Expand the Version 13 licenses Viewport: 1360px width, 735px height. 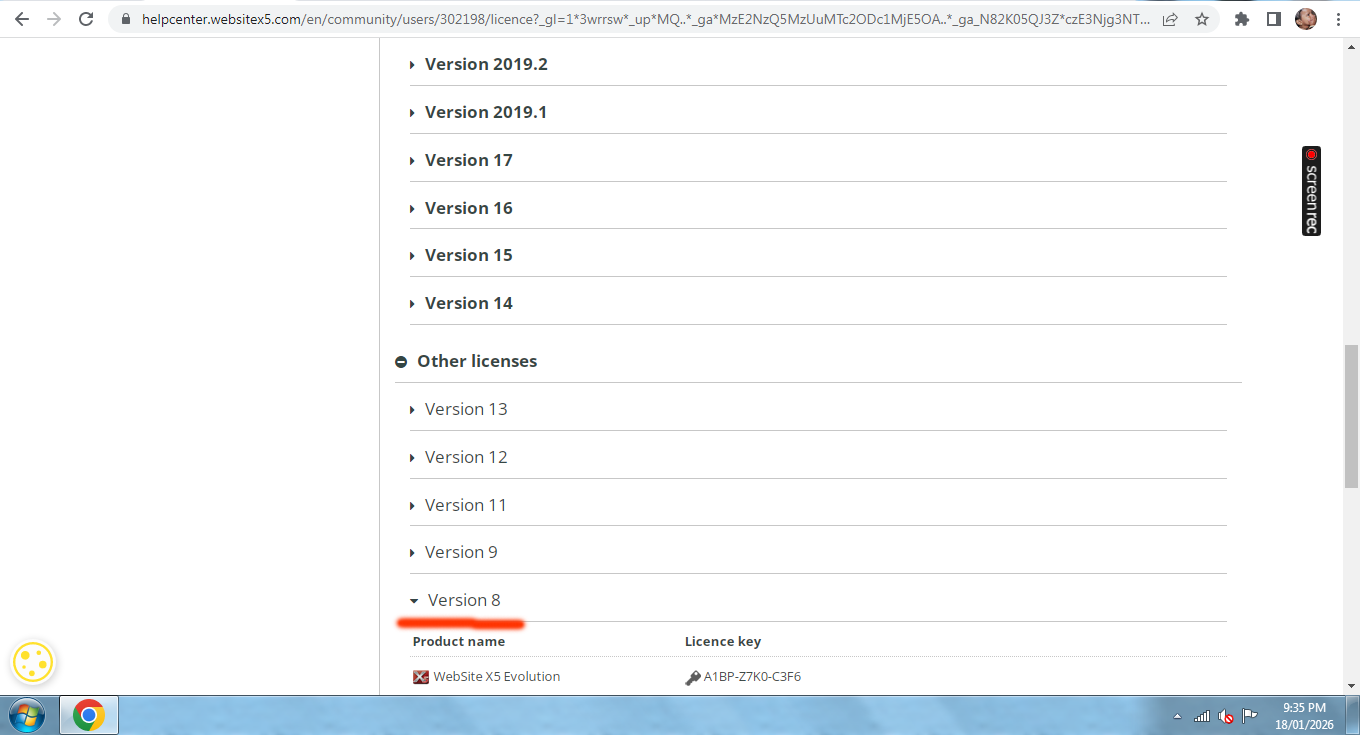tap(465, 409)
